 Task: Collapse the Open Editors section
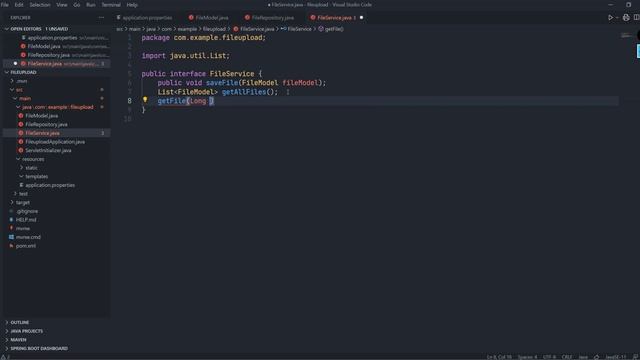(x=7, y=29)
